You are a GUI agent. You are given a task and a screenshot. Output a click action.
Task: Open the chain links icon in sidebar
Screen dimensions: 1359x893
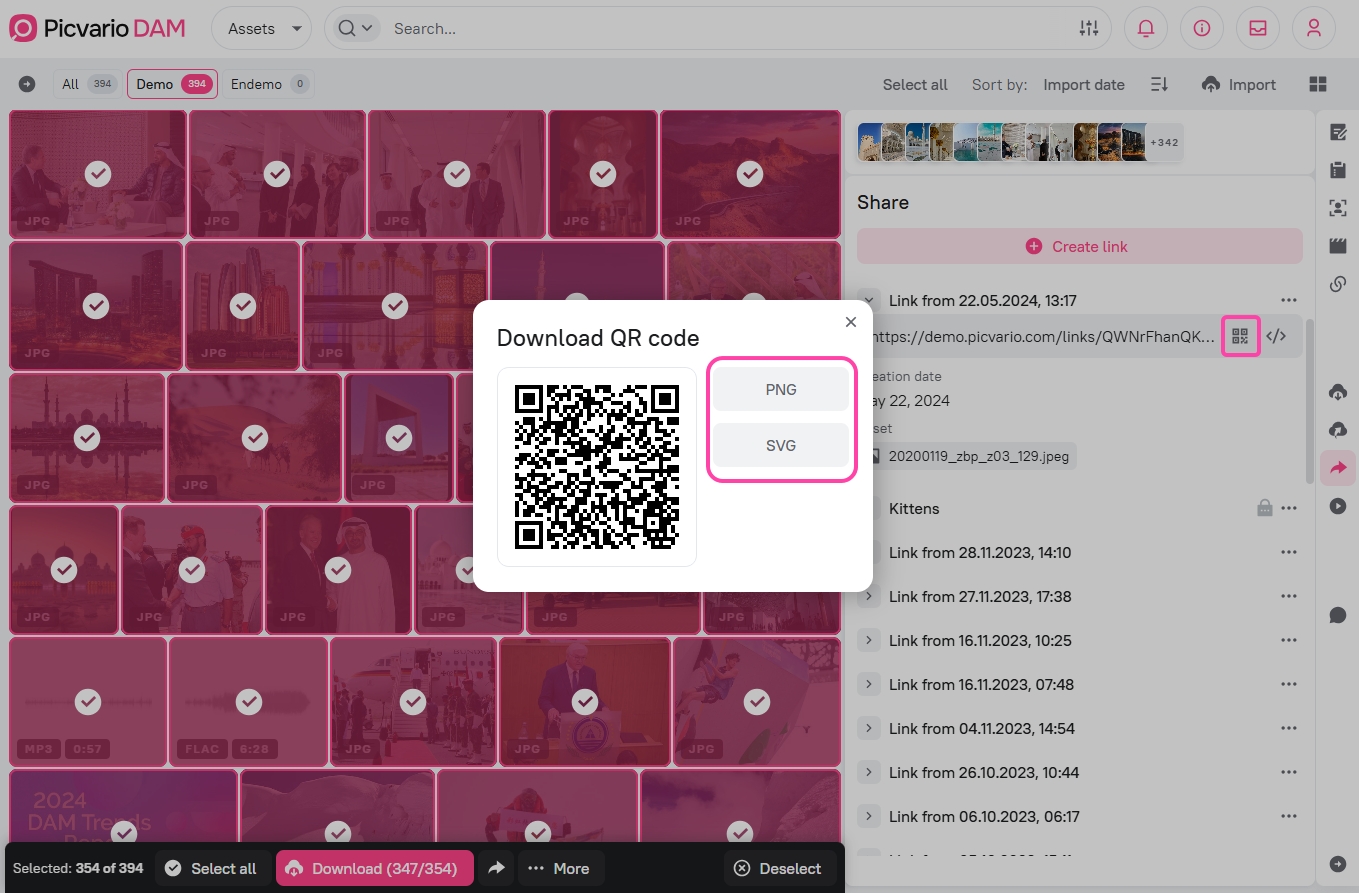[1338, 284]
